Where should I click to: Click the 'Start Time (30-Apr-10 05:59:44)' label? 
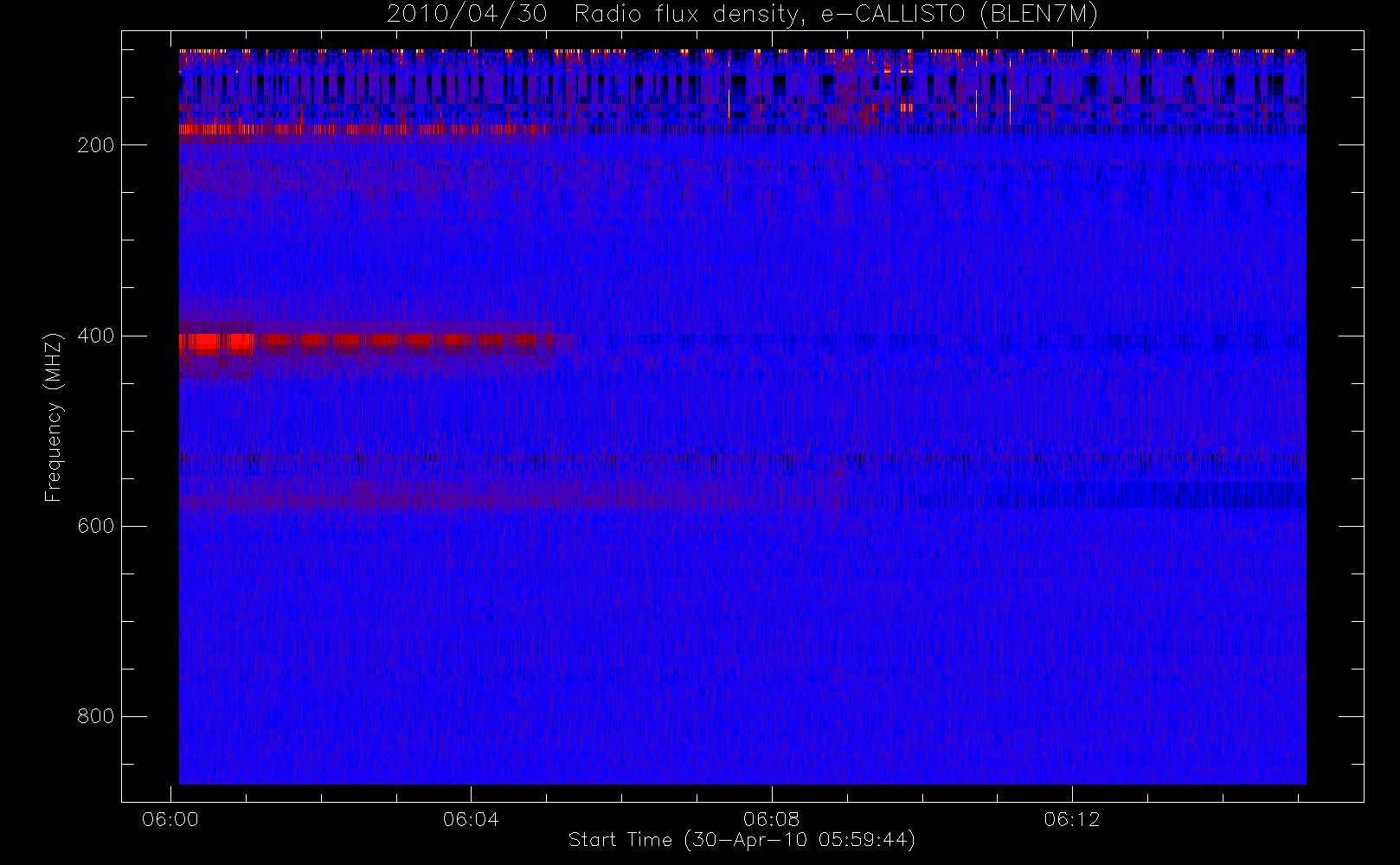coord(742,840)
